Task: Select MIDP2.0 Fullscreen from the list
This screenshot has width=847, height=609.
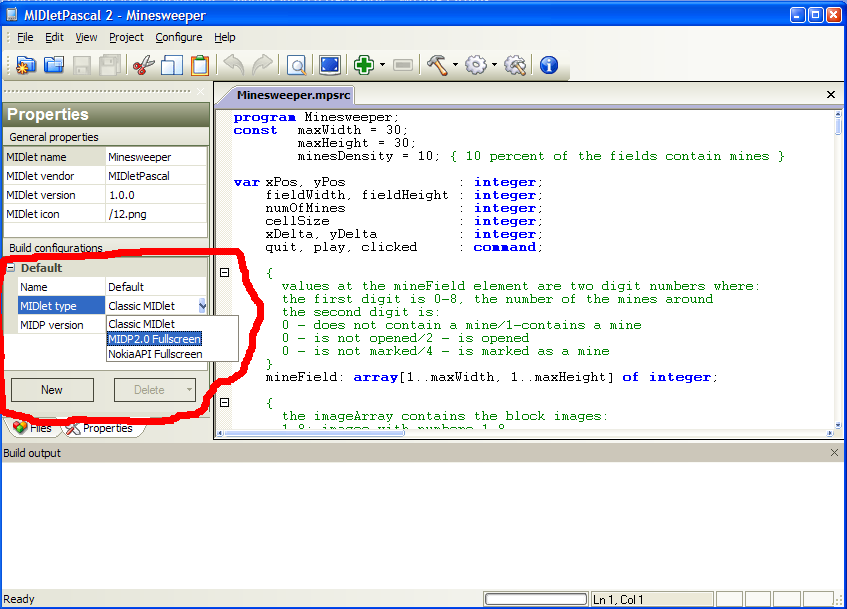Action: coord(154,339)
